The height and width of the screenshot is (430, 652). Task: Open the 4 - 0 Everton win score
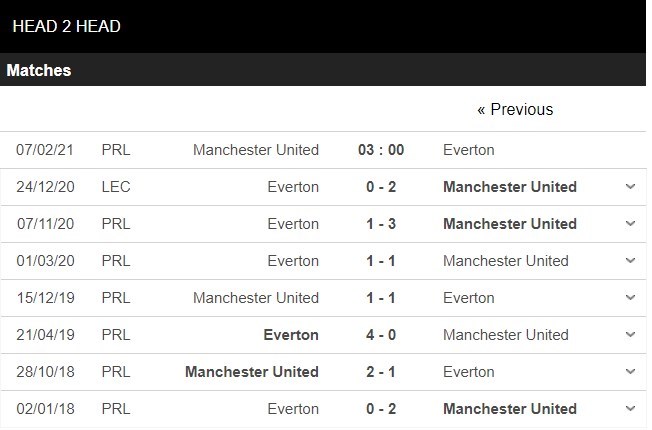click(x=381, y=335)
